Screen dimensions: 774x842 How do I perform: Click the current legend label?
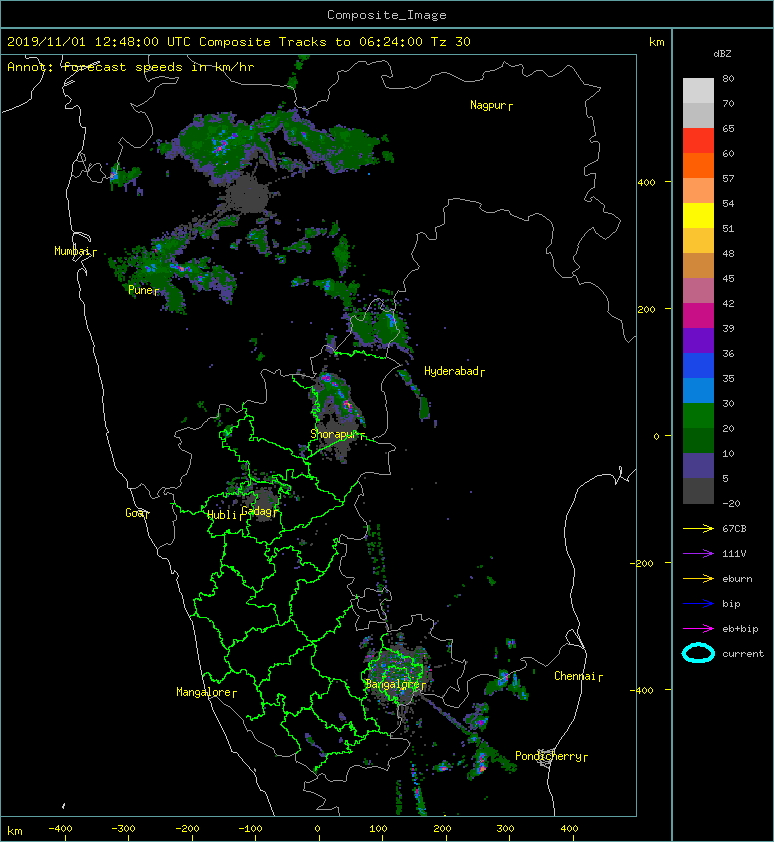[x=743, y=654]
